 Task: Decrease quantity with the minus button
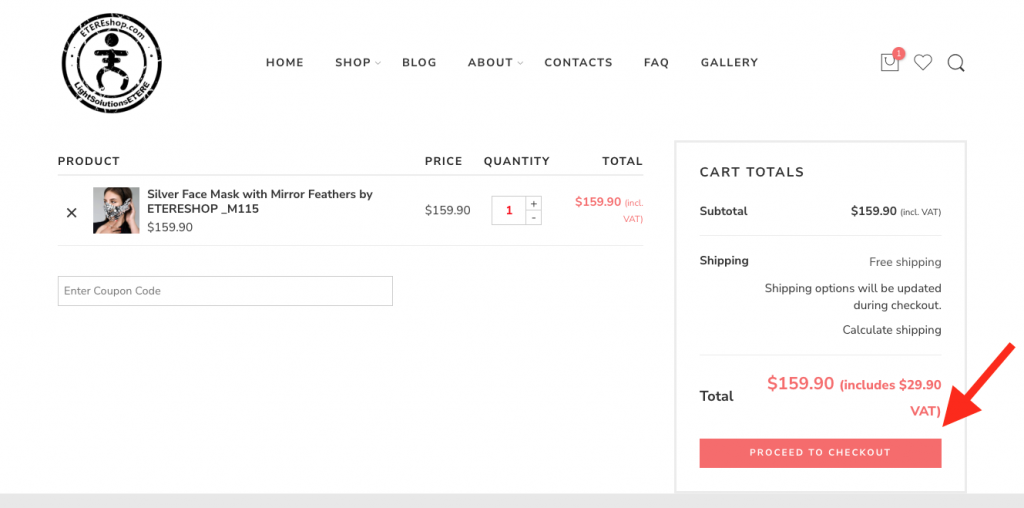(534, 217)
